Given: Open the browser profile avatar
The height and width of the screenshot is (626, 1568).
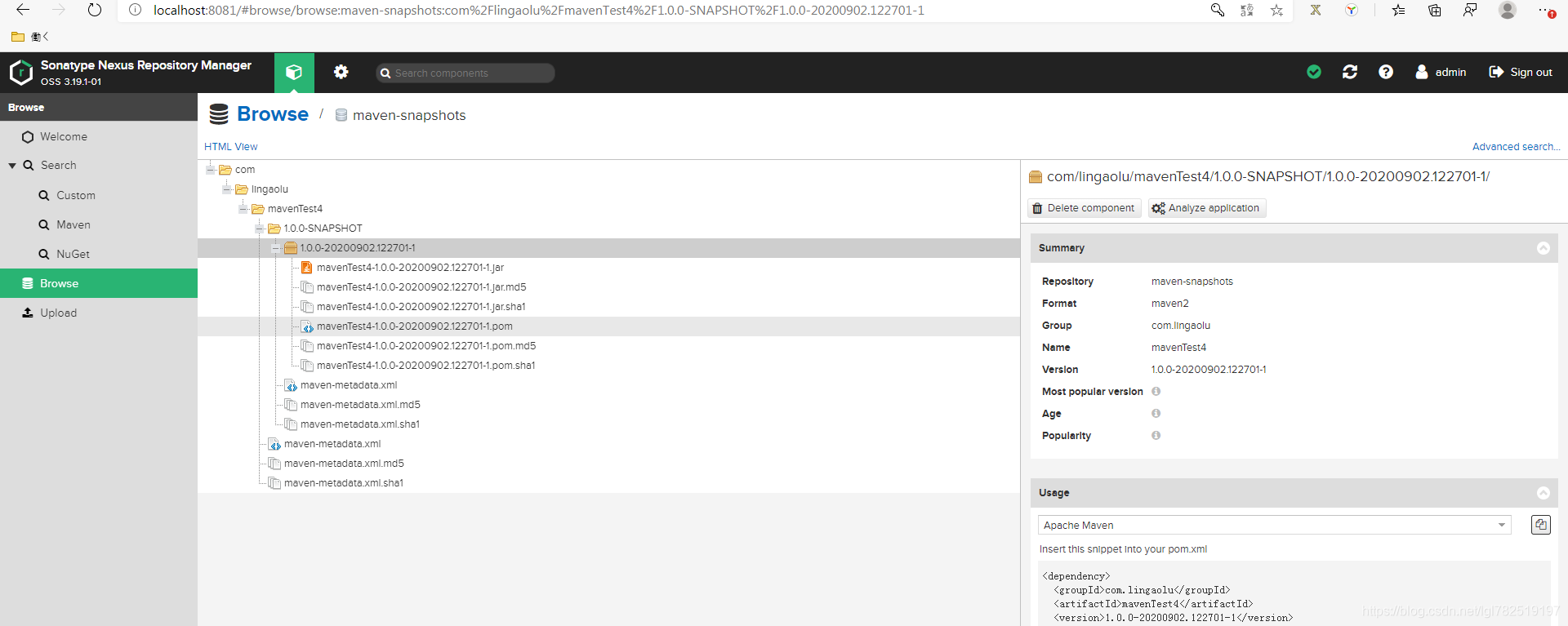Looking at the screenshot, I should pos(1508,11).
